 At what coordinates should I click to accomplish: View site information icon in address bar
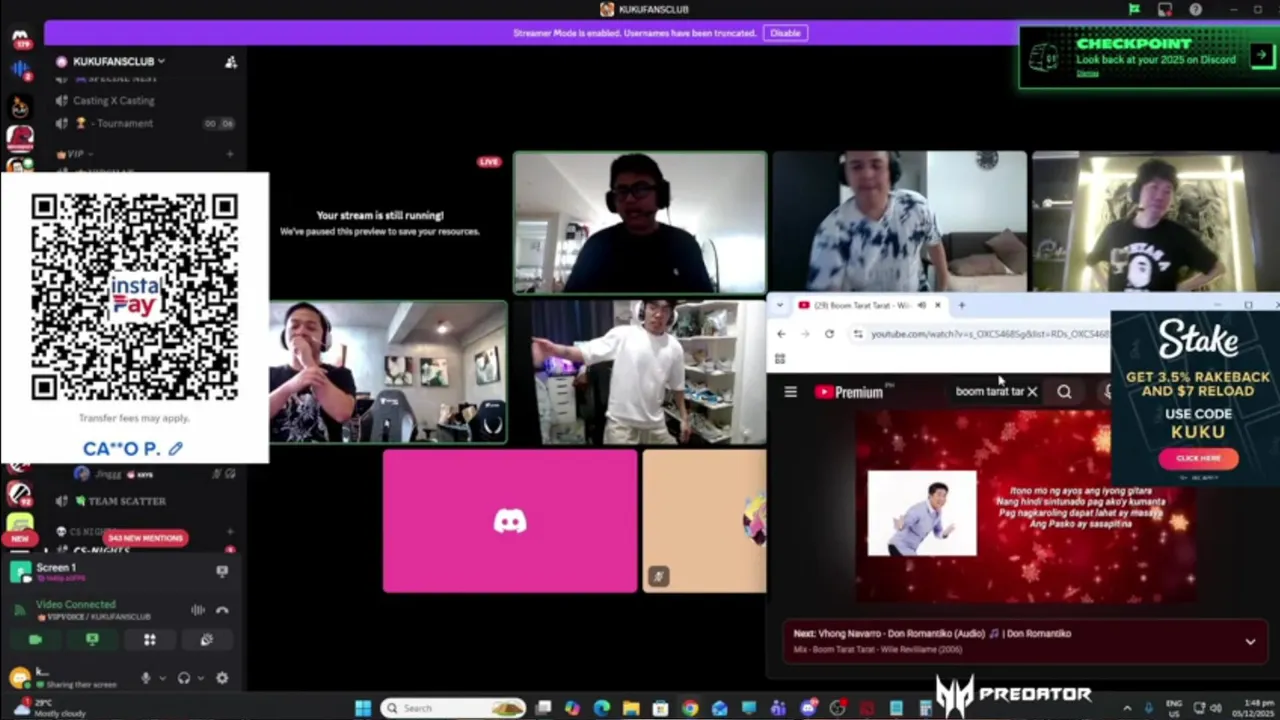click(x=858, y=334)
